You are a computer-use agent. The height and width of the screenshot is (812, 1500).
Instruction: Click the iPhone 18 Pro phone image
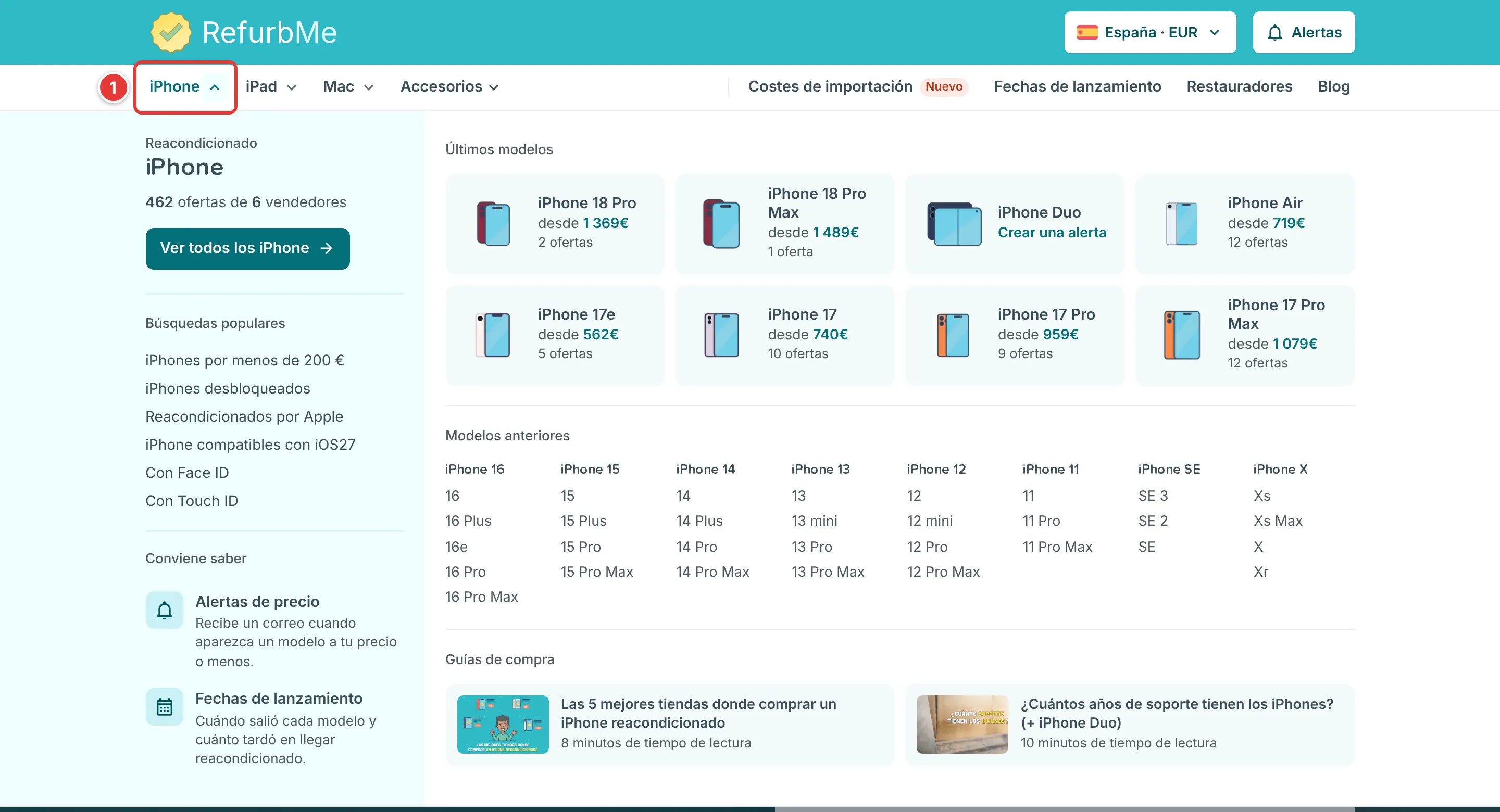click(x=493, y=223)
